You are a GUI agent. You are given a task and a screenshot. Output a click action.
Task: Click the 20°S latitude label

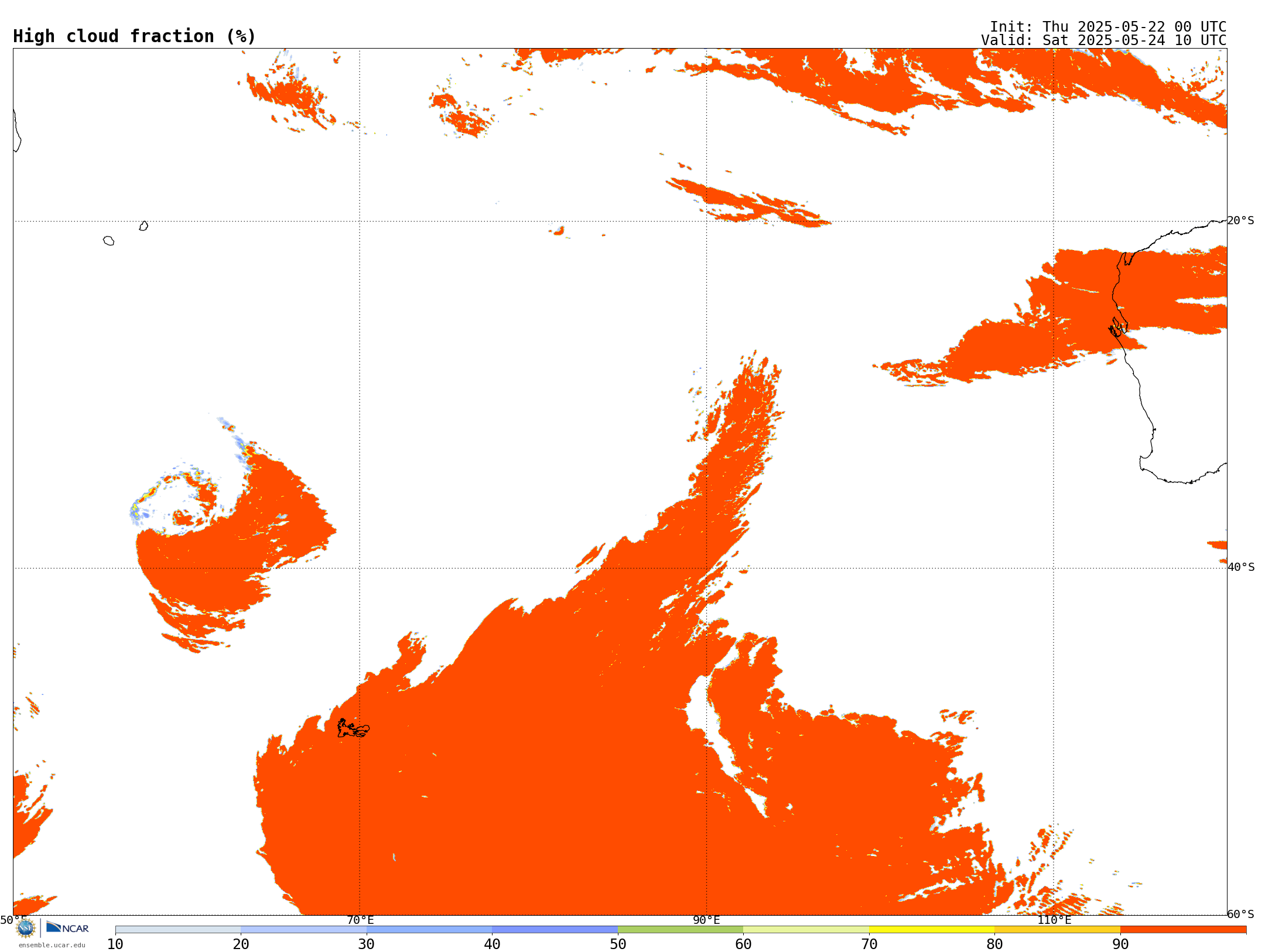1241,221
